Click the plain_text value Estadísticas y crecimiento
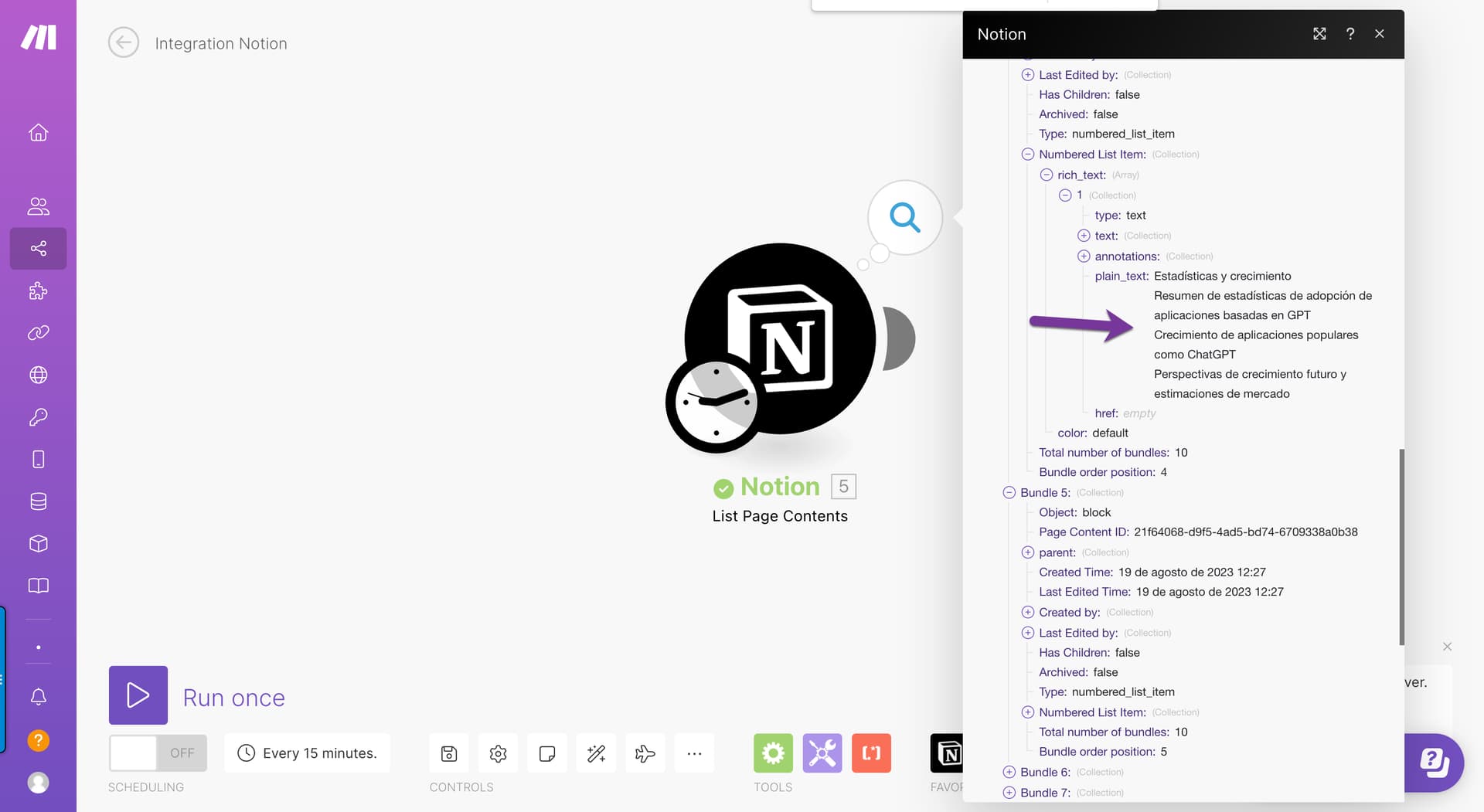The image size is (1484, 812). 1223,276
